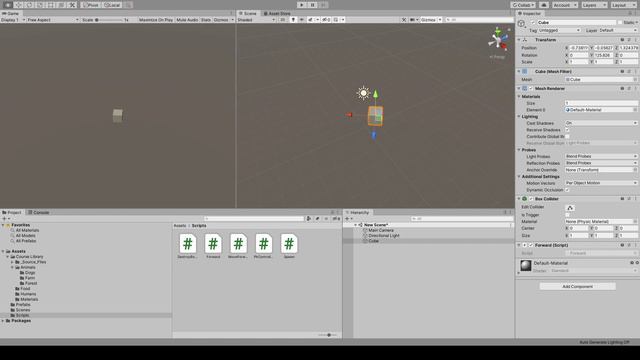Select the Hand tool in top toolbar
The width and height of the screenshot is (640, 360).
pos(8,5)
